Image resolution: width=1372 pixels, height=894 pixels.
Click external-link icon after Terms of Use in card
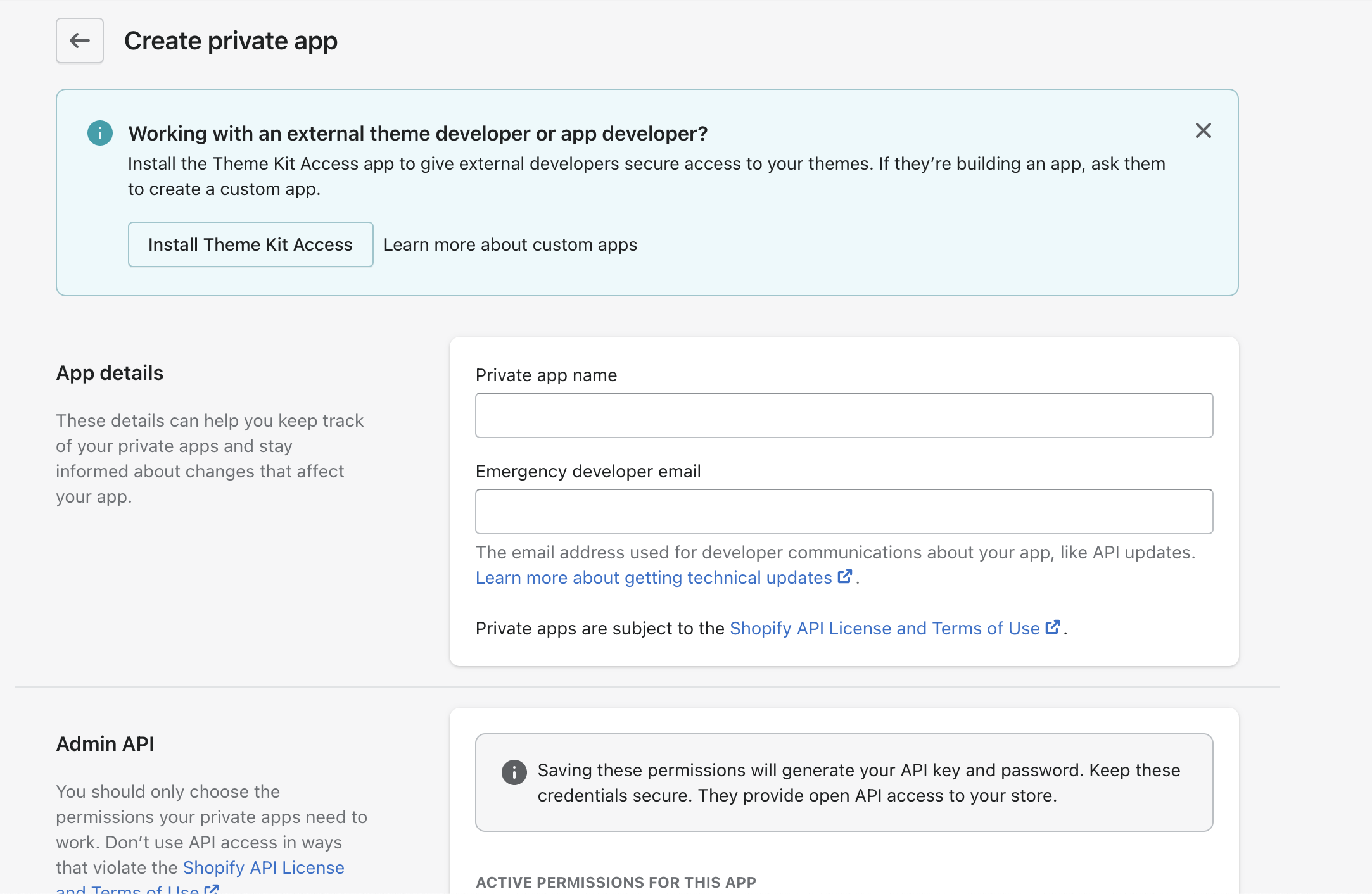click(x=1052, y=627)
